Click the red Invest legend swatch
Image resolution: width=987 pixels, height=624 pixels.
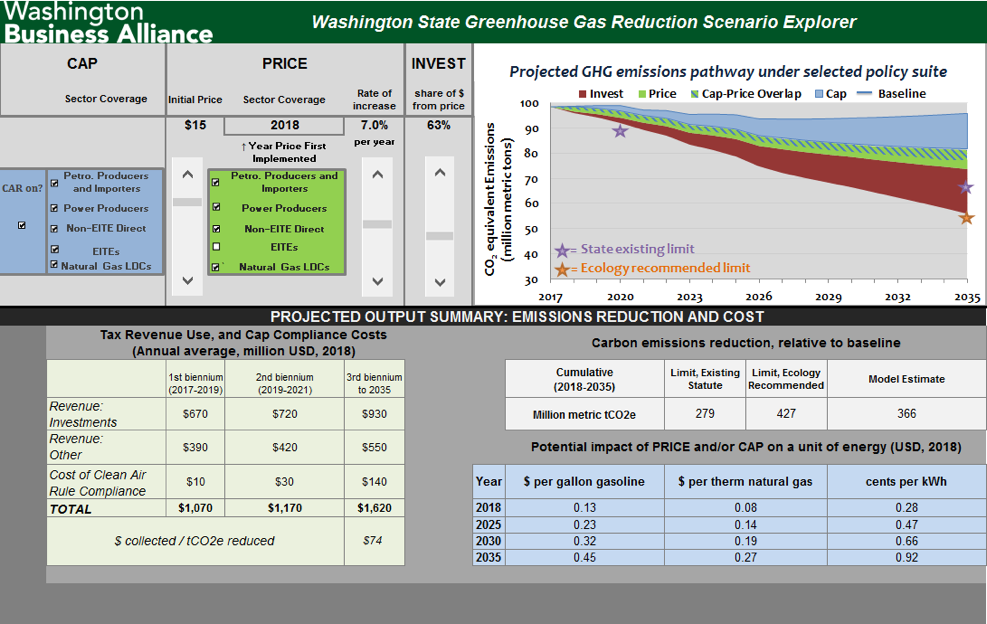tap(583, 94)
